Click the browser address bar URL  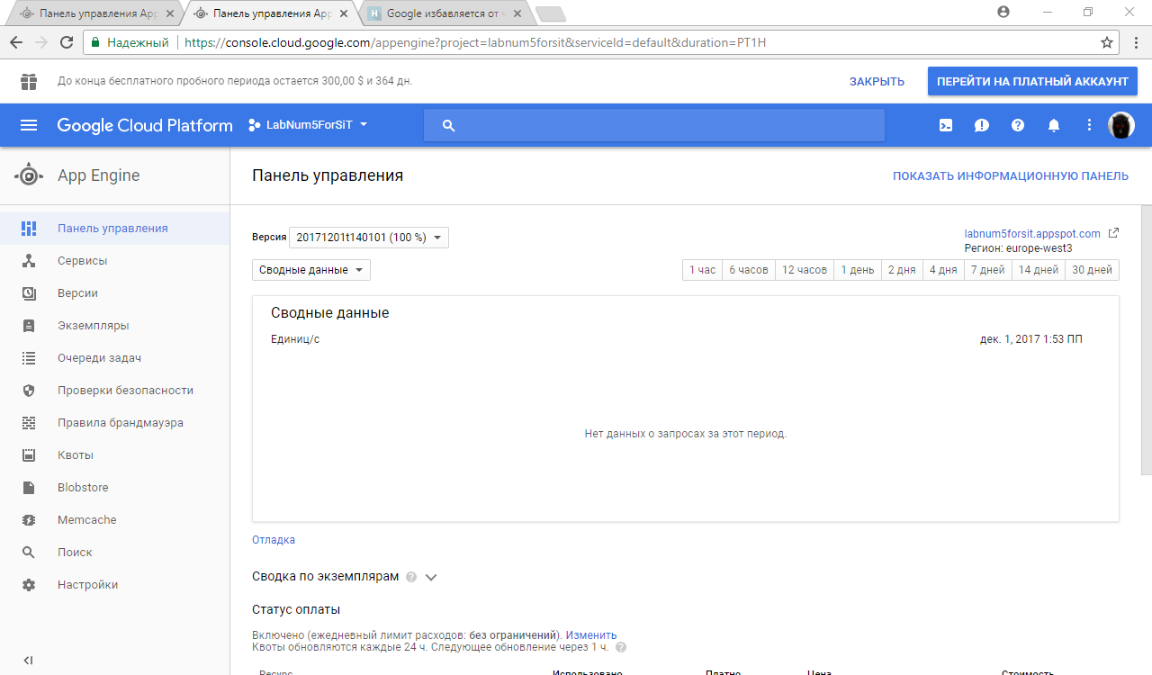(475, 43)
